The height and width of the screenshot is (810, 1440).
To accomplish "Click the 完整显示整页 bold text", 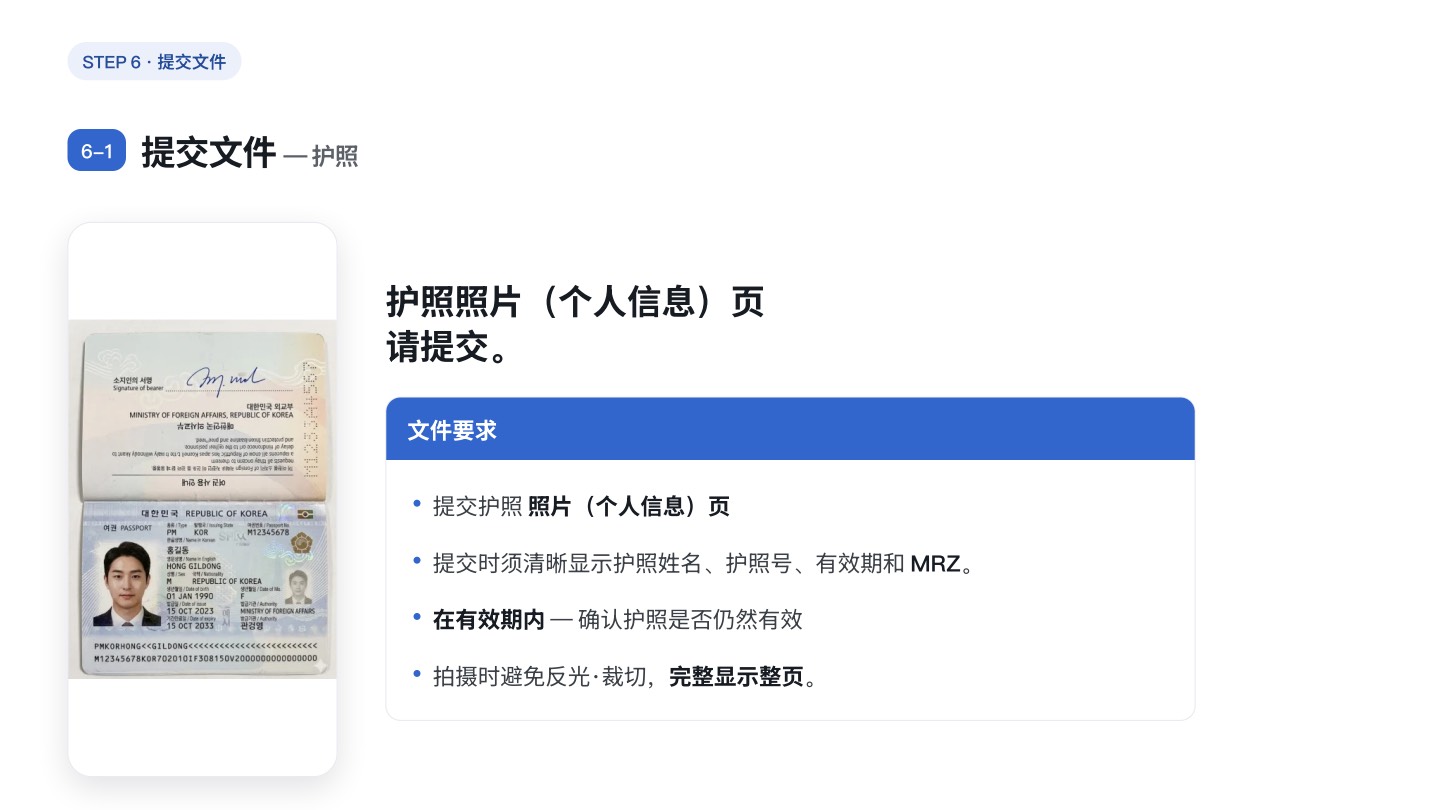I will [x=736, y=678].
